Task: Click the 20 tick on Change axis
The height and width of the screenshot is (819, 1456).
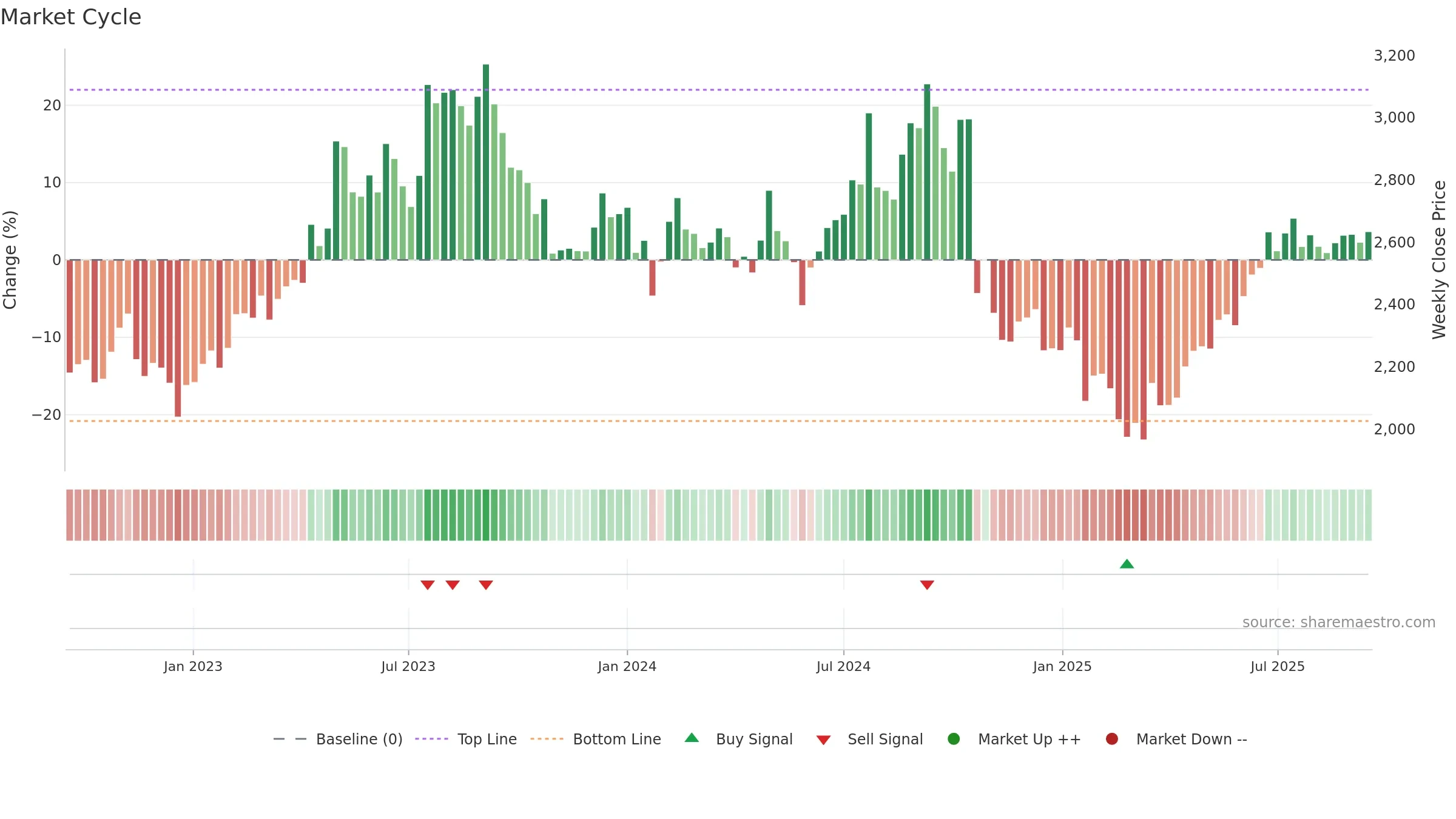Action: (52, 106)
